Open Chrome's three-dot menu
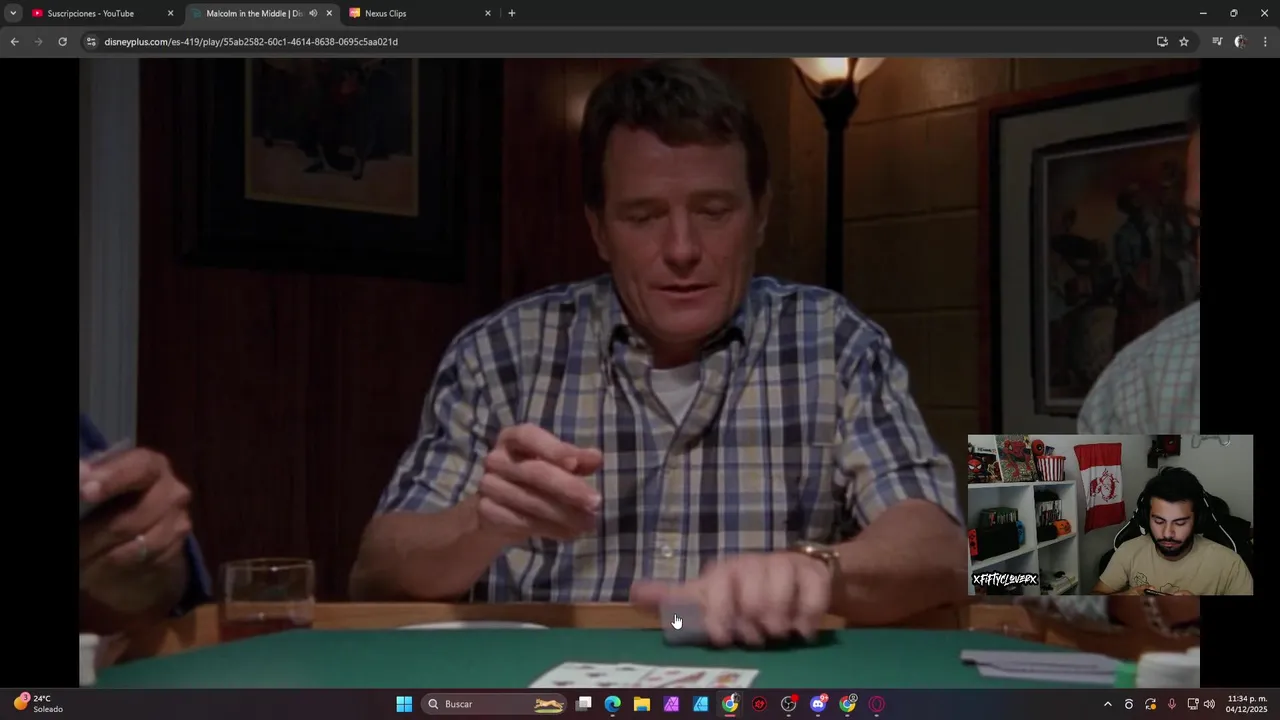This screenshot has height=720, width=1280. [x=1265, y=42]
